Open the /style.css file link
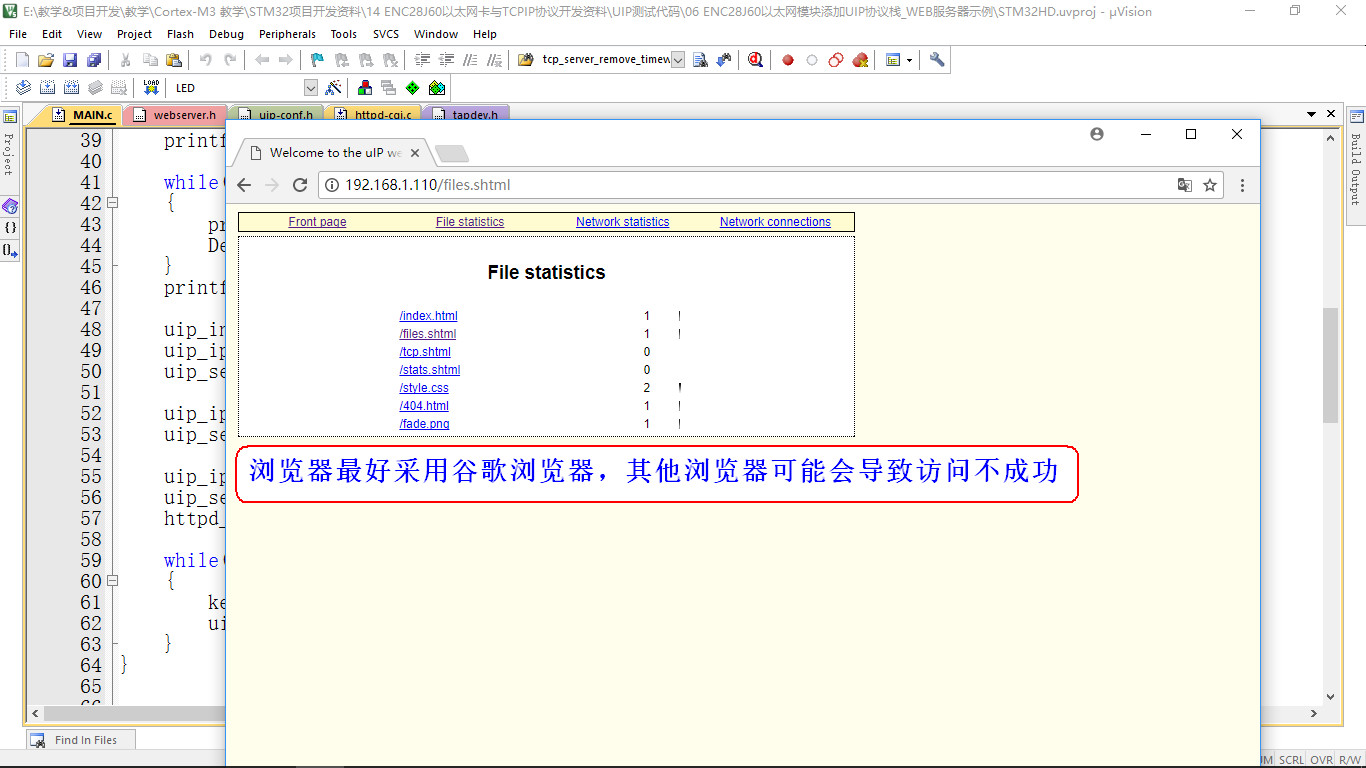This screenshot has height=768, width=1366. (424, 388)
